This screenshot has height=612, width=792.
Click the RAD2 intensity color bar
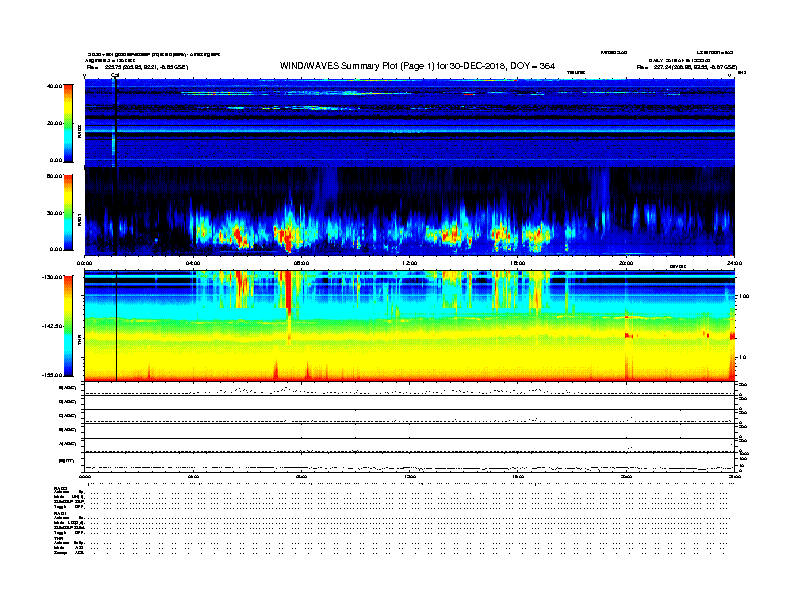point(68,123)
